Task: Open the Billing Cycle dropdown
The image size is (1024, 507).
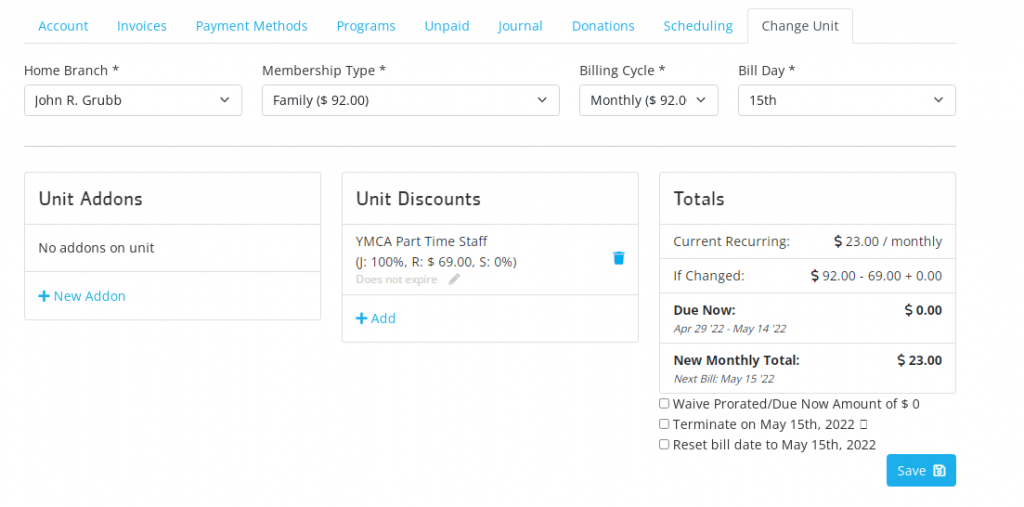Action: [x=648, y=101]
